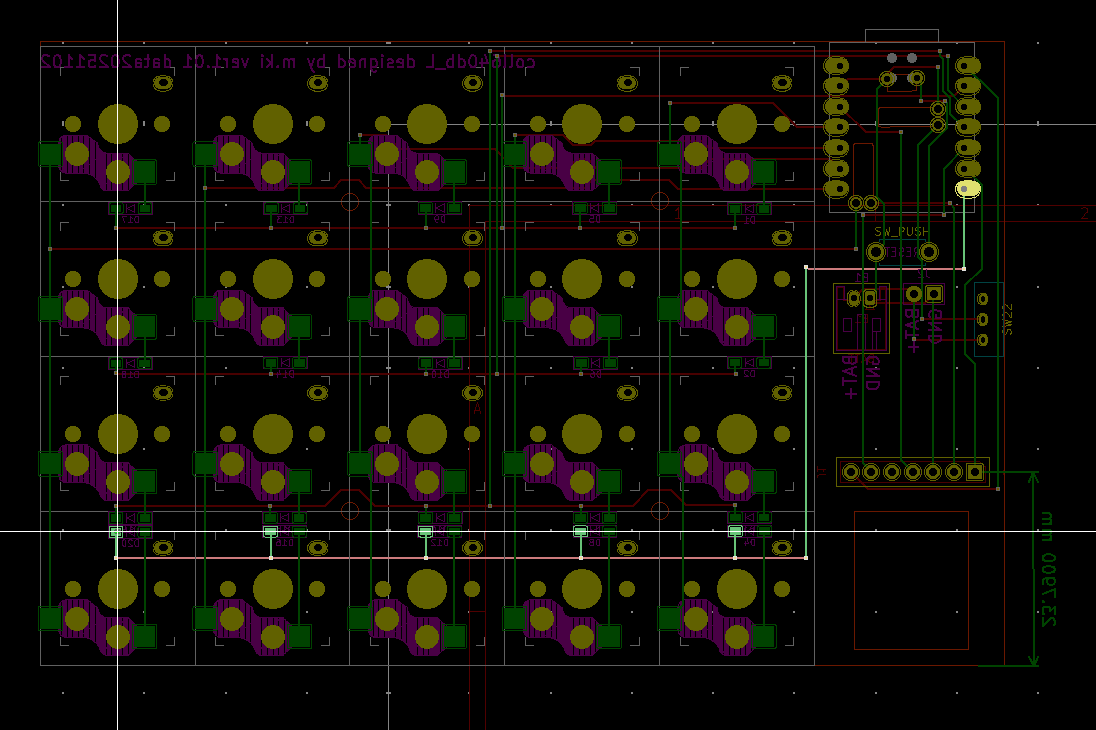
Task: Select diode D13 in the top row
Action: click(x=285, y=209)
